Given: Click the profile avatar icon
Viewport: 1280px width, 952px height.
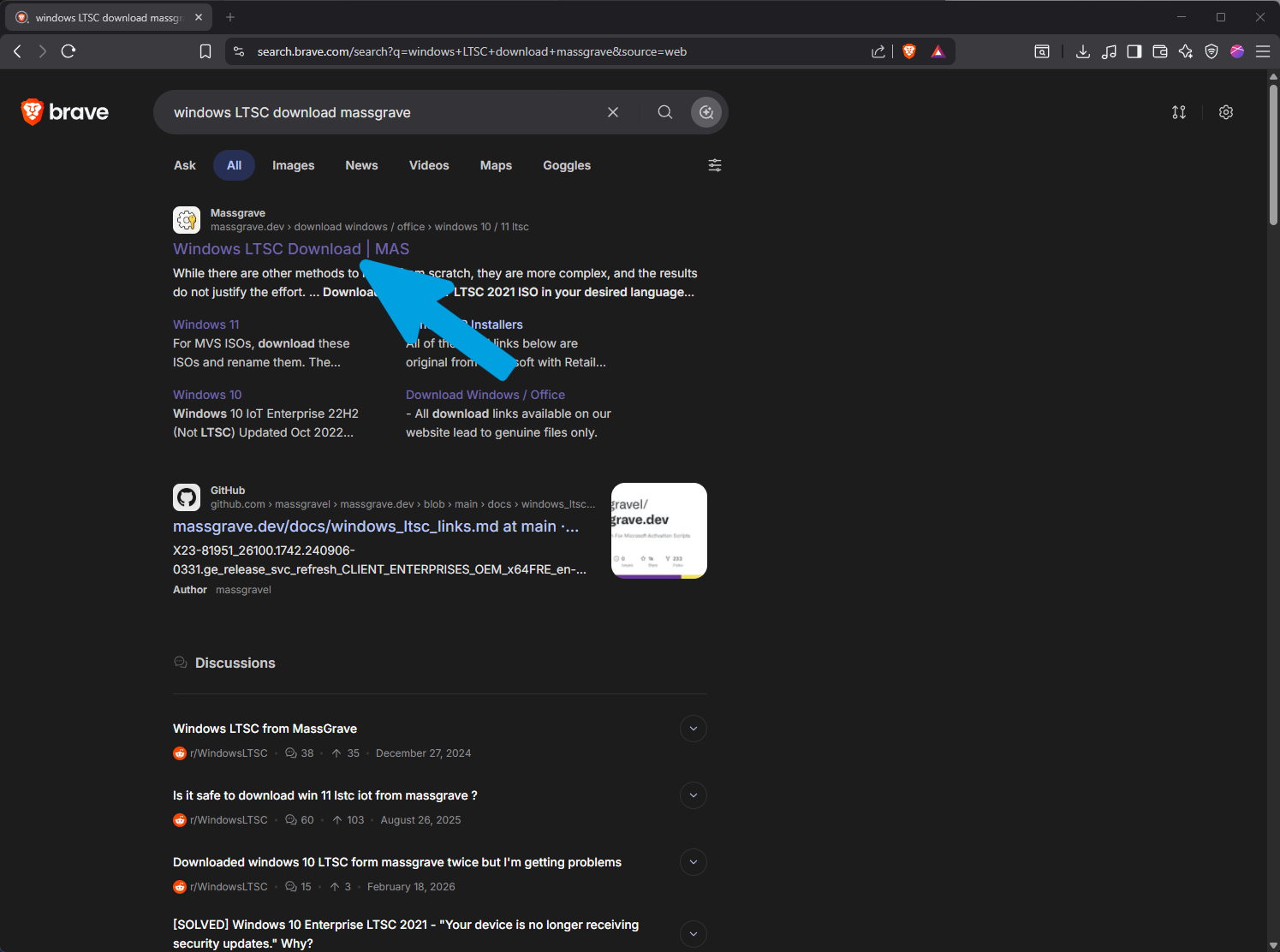Looking at the screenshot, I should (x=1237, y=51).
